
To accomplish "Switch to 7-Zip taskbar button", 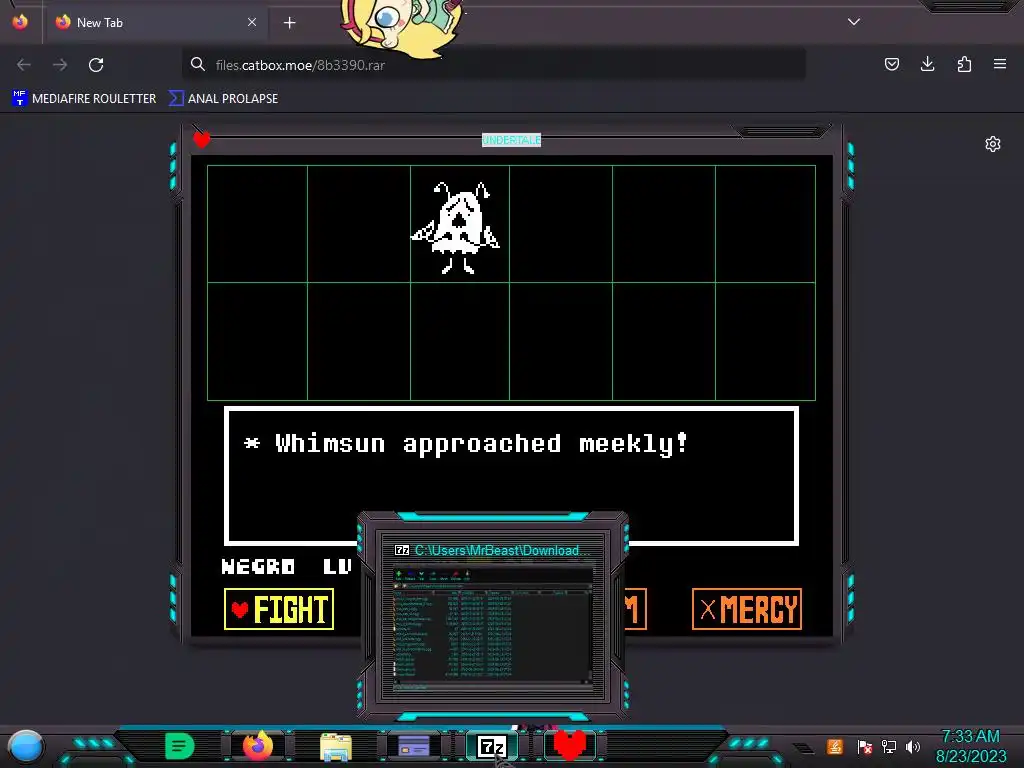I will coord(492,746).
